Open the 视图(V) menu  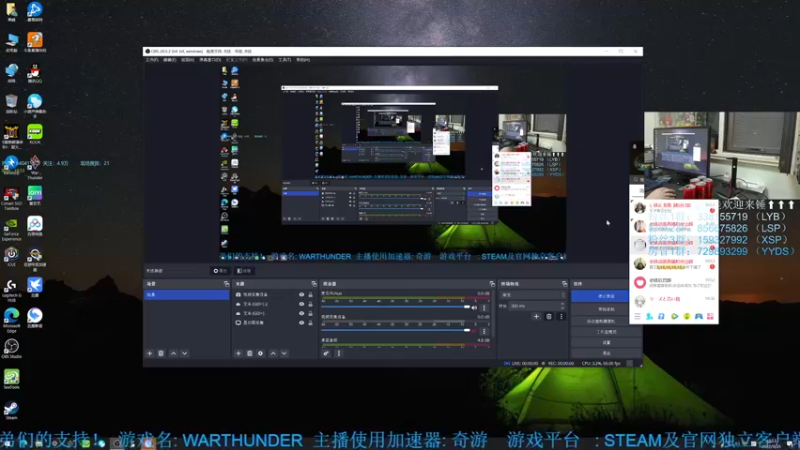click(x=187, y=60)
